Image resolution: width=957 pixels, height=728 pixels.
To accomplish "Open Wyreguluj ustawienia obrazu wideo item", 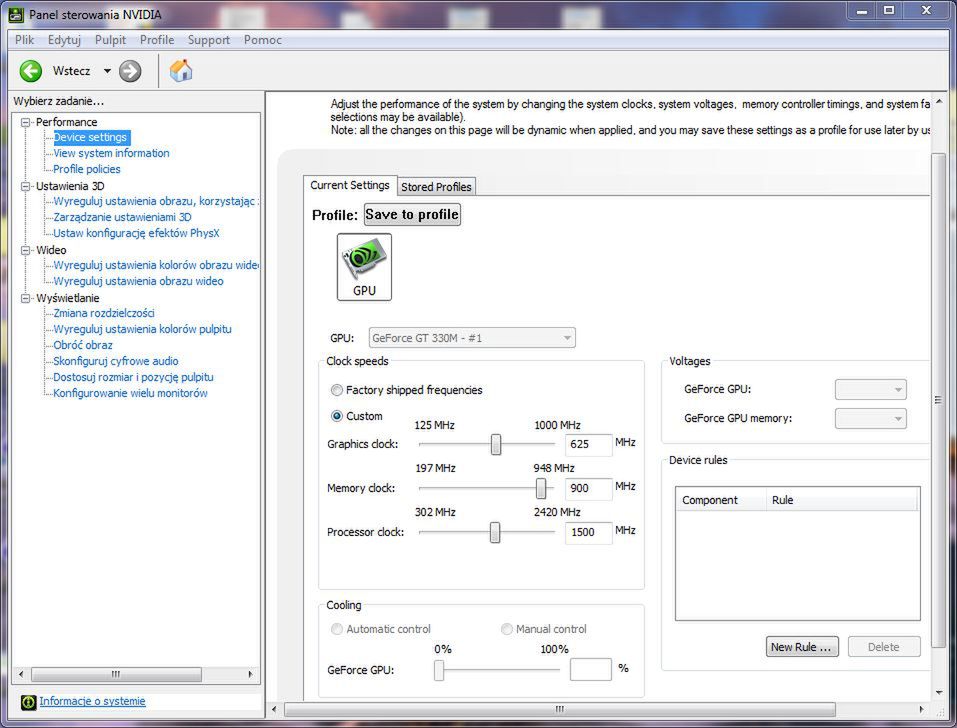I will pyautogui.click(x=139, y=281).
